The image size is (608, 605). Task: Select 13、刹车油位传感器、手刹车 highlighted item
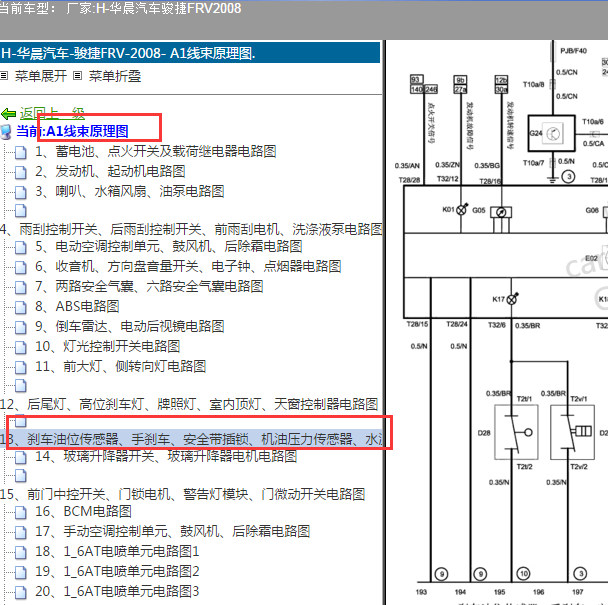point(191,439)
